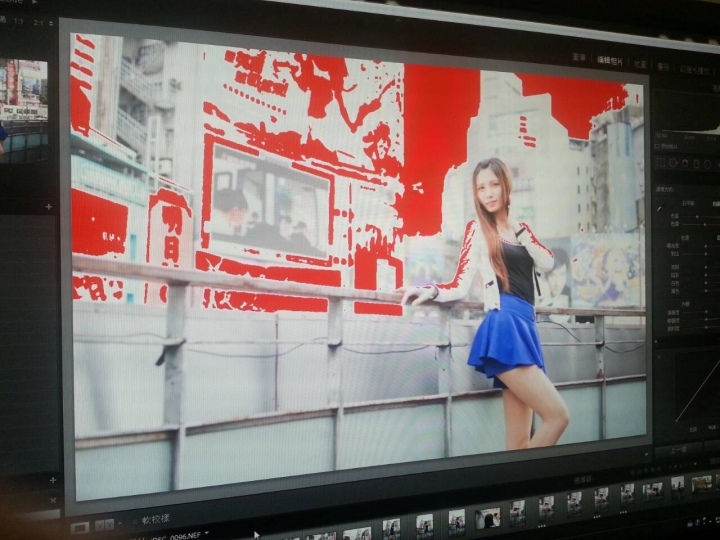Click the contrast slider handle
The width and height of the screenshot is (720, 540).
(706, 254)
